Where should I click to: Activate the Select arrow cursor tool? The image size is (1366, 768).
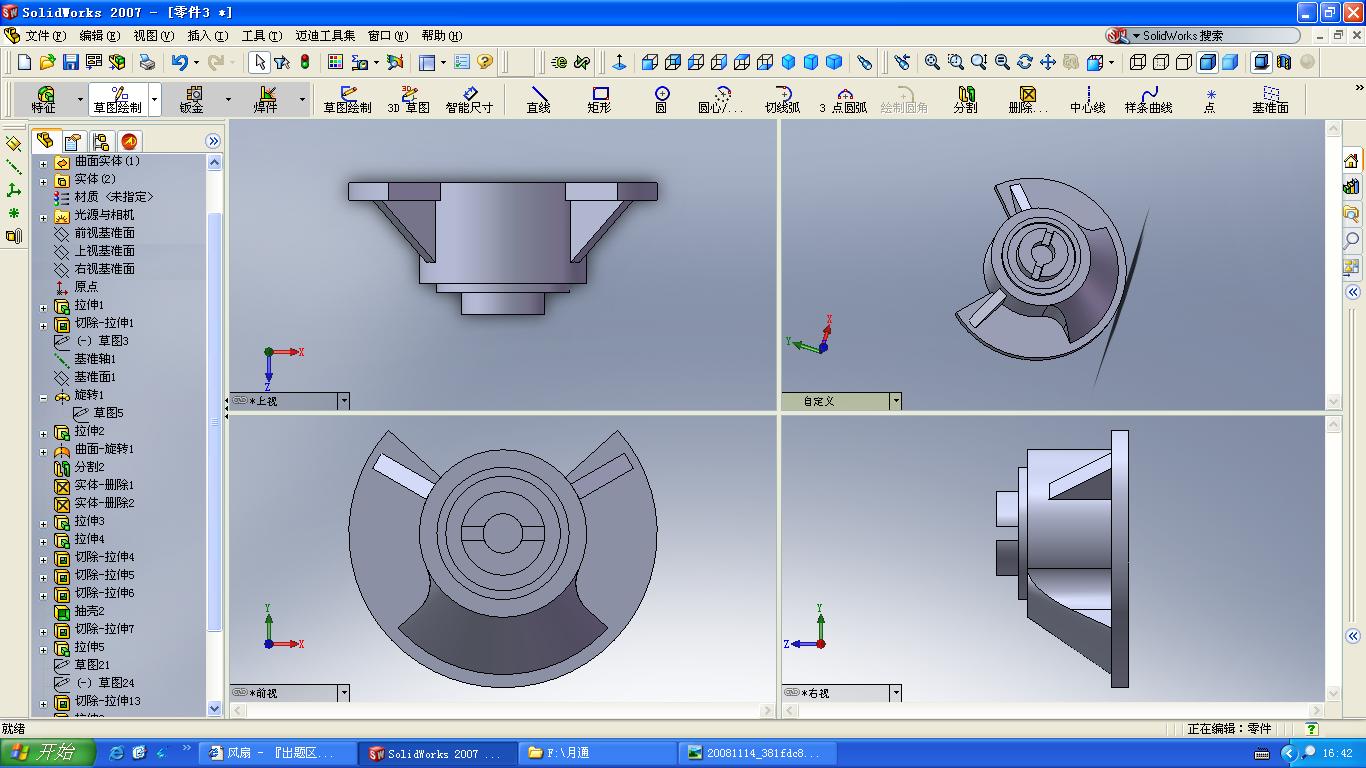pos(259,62)
